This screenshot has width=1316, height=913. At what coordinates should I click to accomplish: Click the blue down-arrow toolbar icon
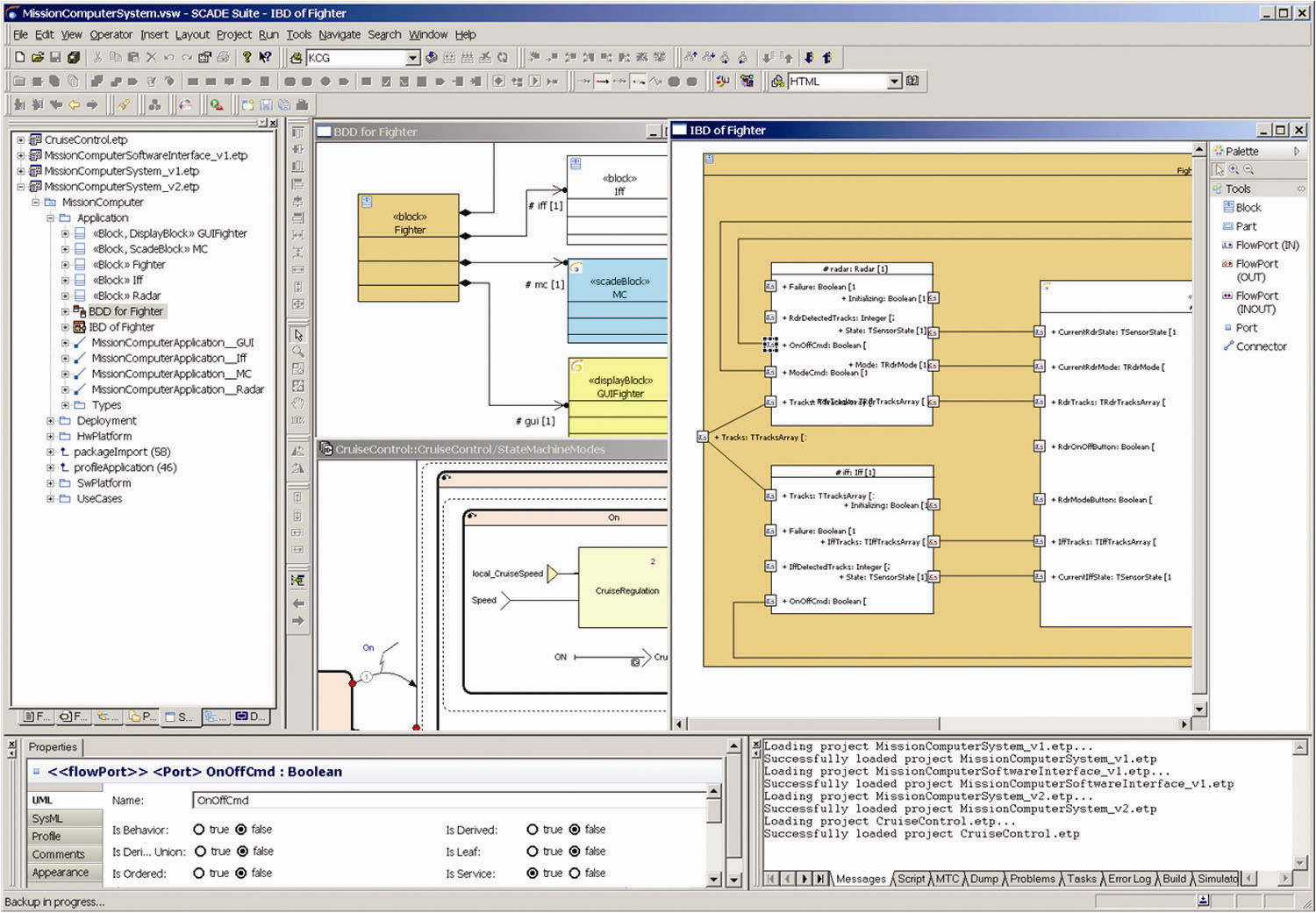[x=809, y=57]
